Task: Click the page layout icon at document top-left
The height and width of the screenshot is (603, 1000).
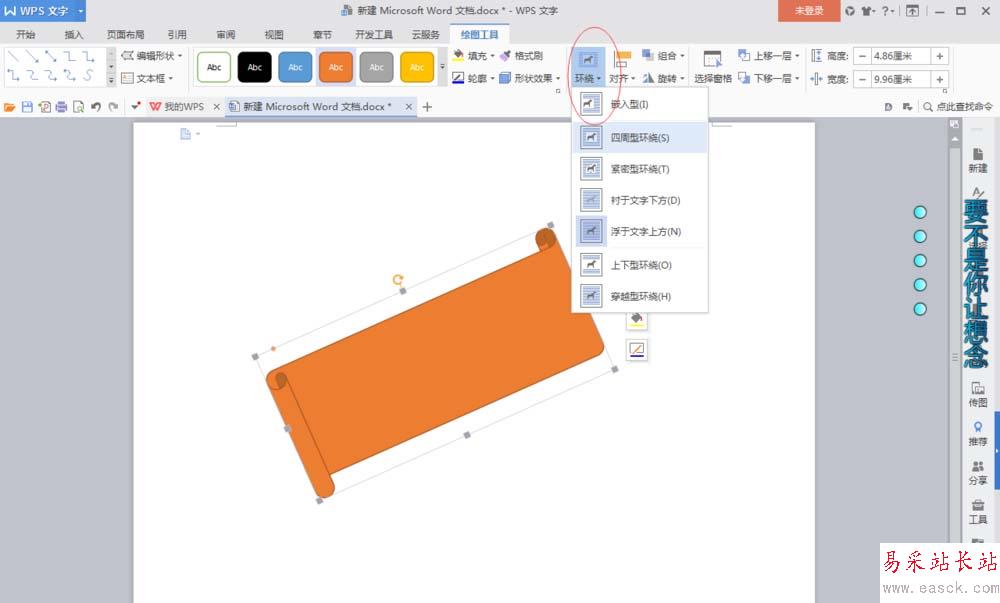Action: [x=186, y=134]
